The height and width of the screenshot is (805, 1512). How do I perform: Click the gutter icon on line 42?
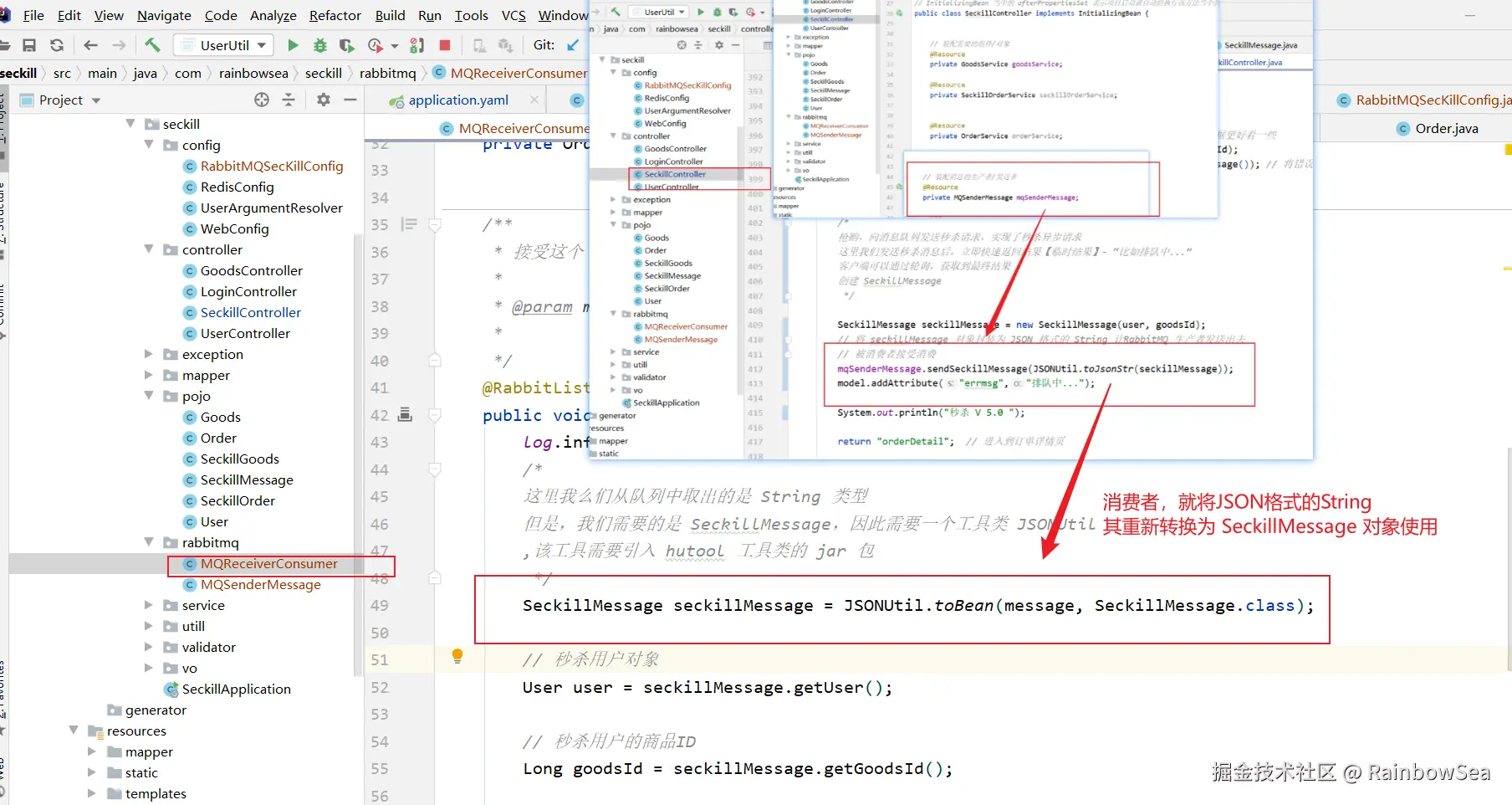[x=406, y=414]
